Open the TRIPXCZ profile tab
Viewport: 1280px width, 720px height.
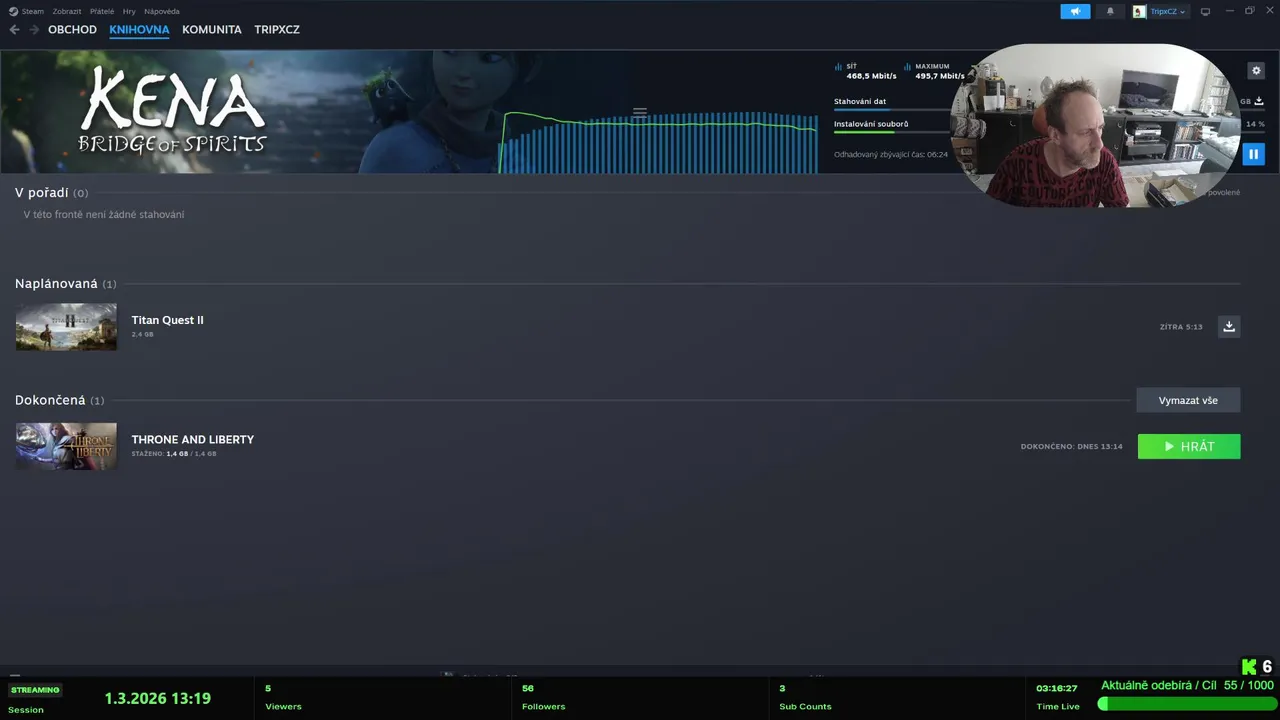tap(277, 30)
